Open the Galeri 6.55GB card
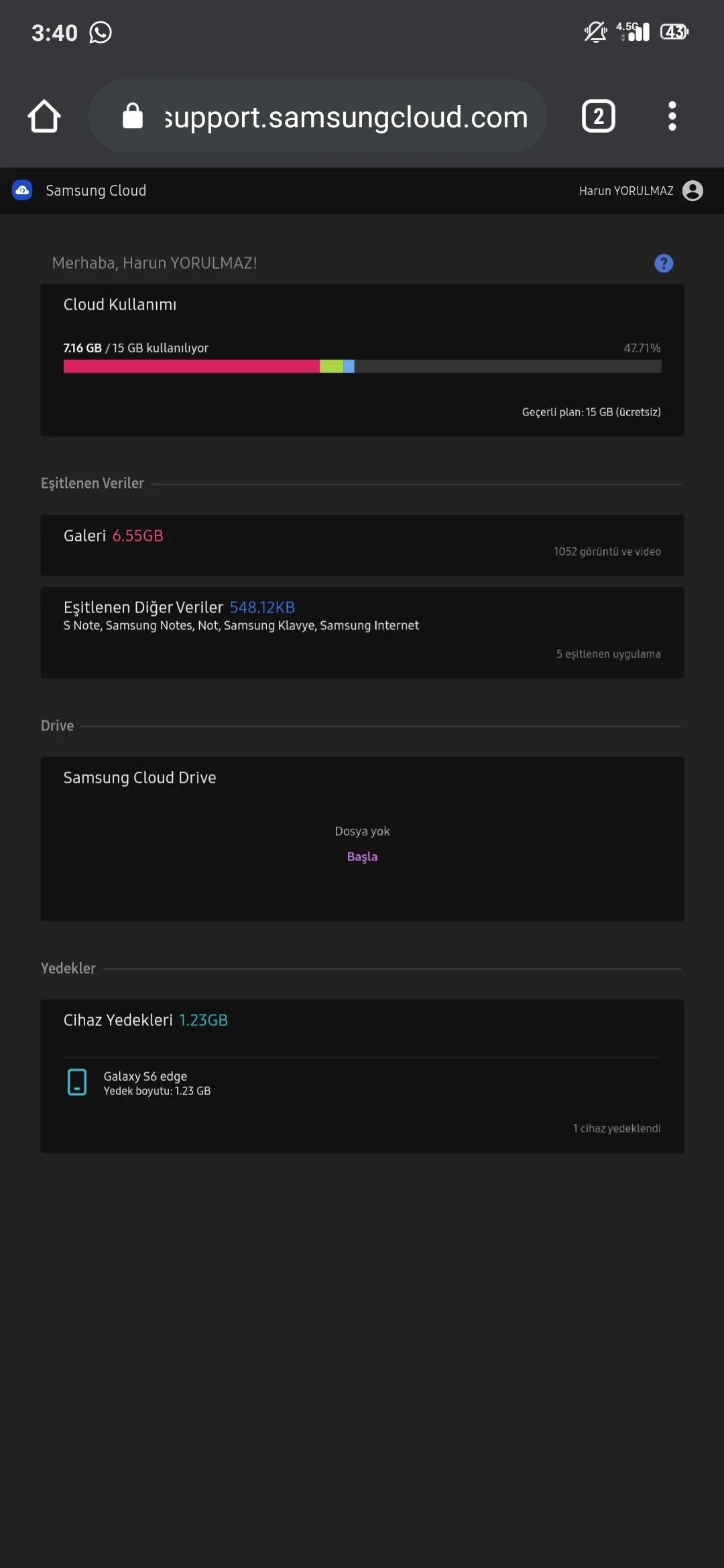Image resolution: width=724 pixels, height=1568 pixels. [362, 544]
